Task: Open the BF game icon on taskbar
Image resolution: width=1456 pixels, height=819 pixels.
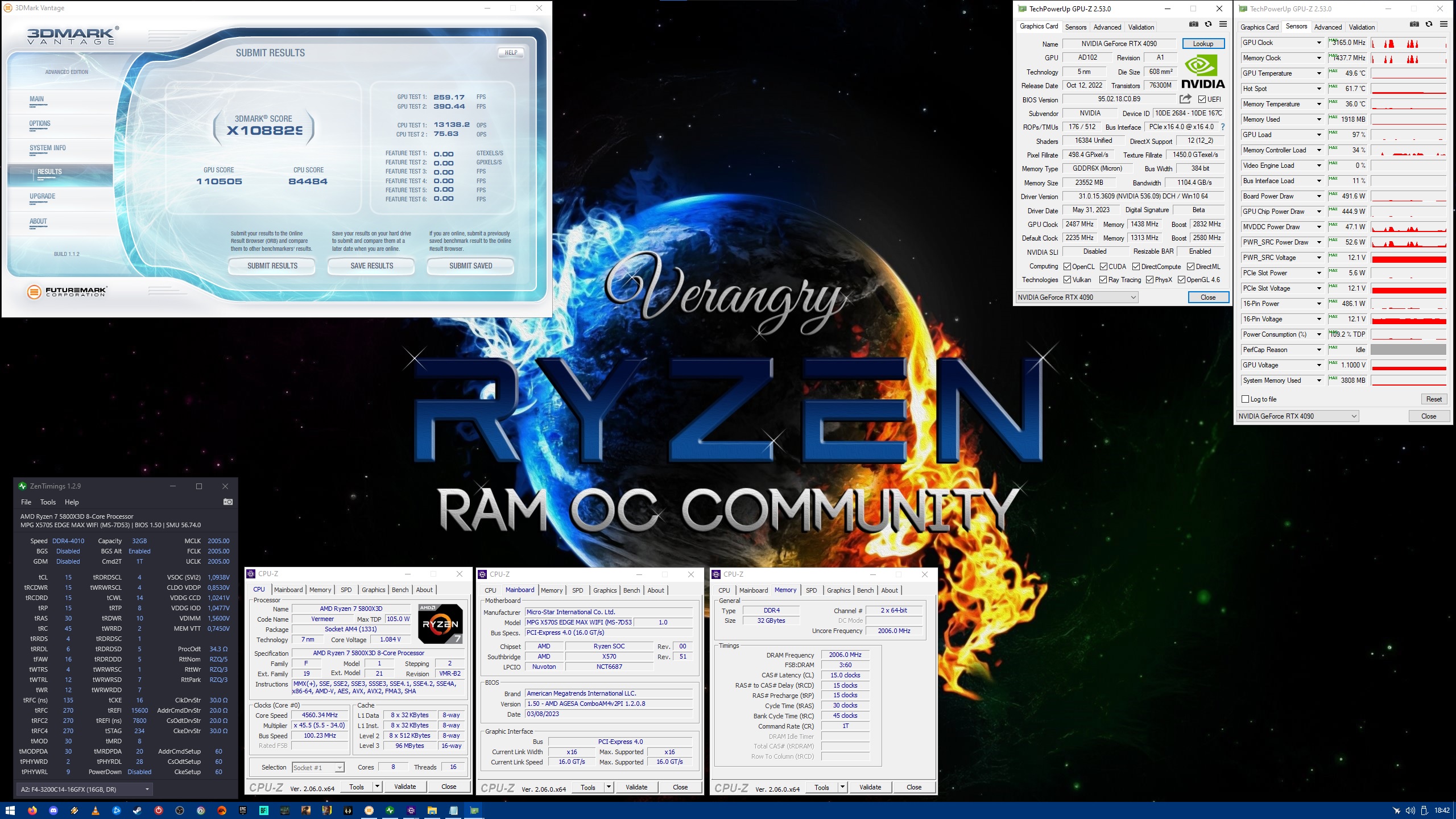Action: click(264, 810)
